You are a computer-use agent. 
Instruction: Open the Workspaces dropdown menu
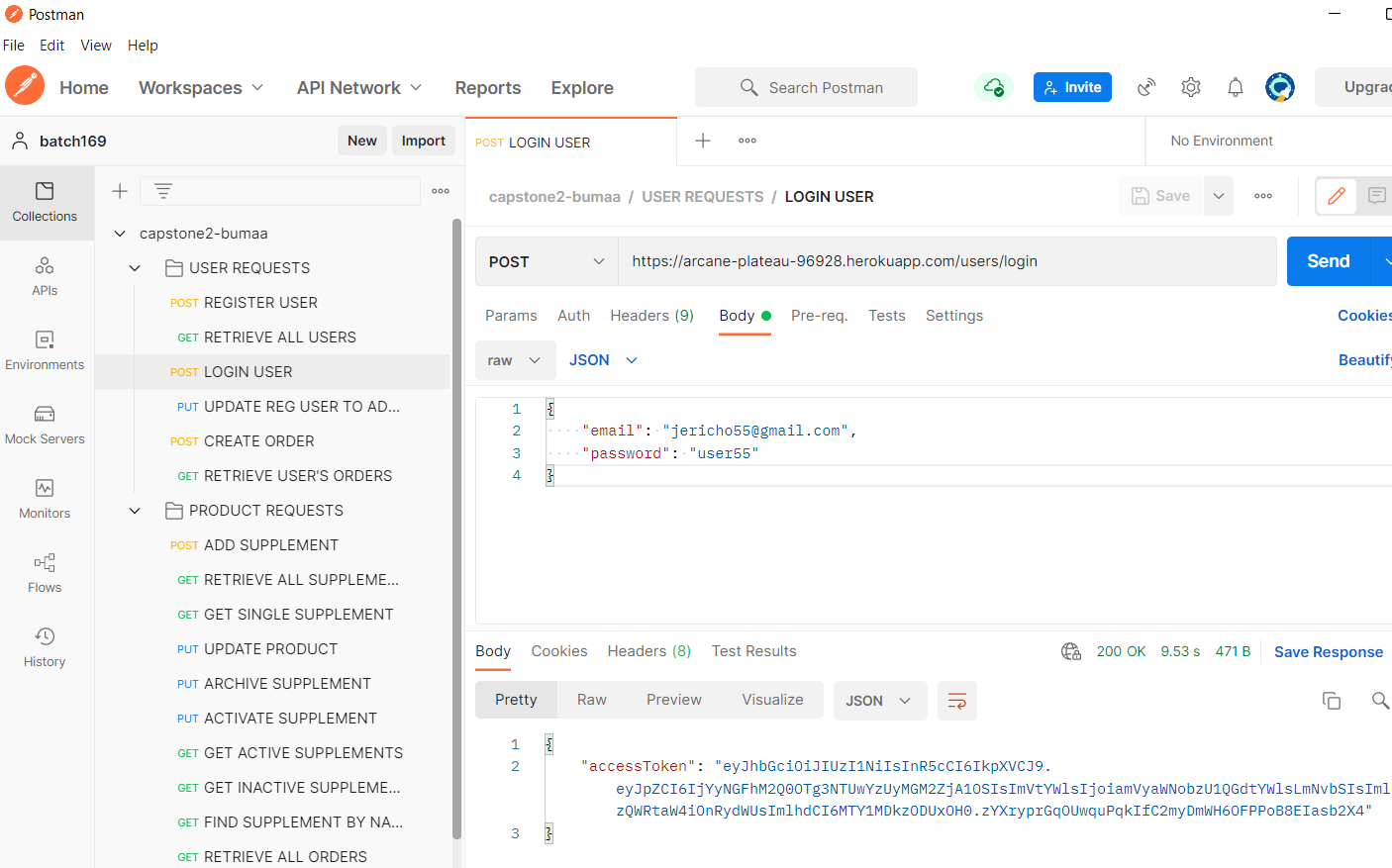click(201, 87)
